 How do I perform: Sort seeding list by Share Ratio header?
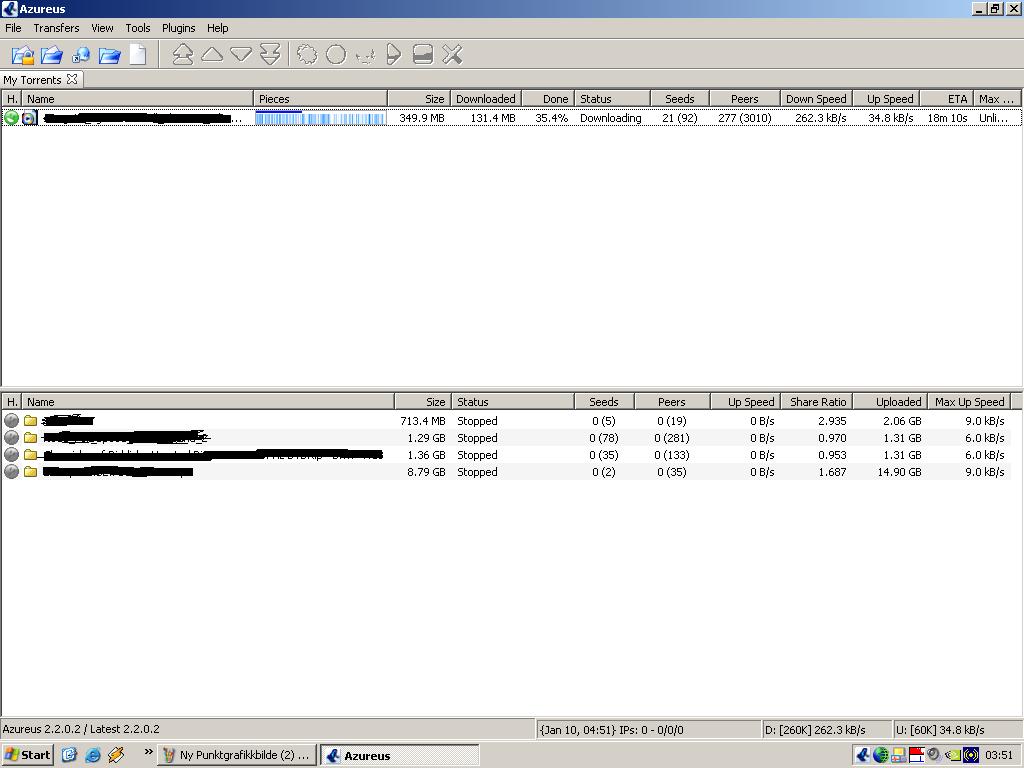pos(817,402)
